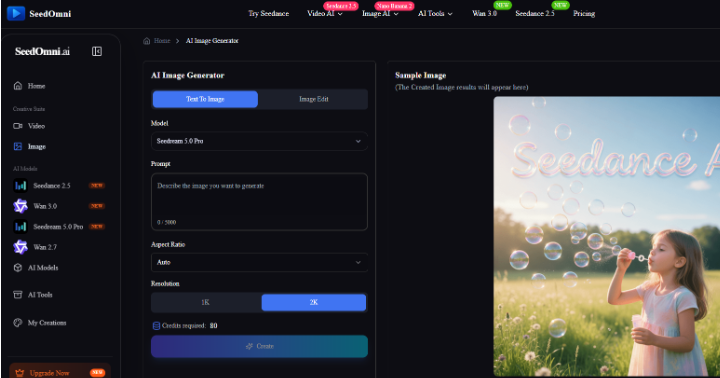Click the SeedOmni.ai sidebar title
720x378 pixels.
click(x=42, y=51)
